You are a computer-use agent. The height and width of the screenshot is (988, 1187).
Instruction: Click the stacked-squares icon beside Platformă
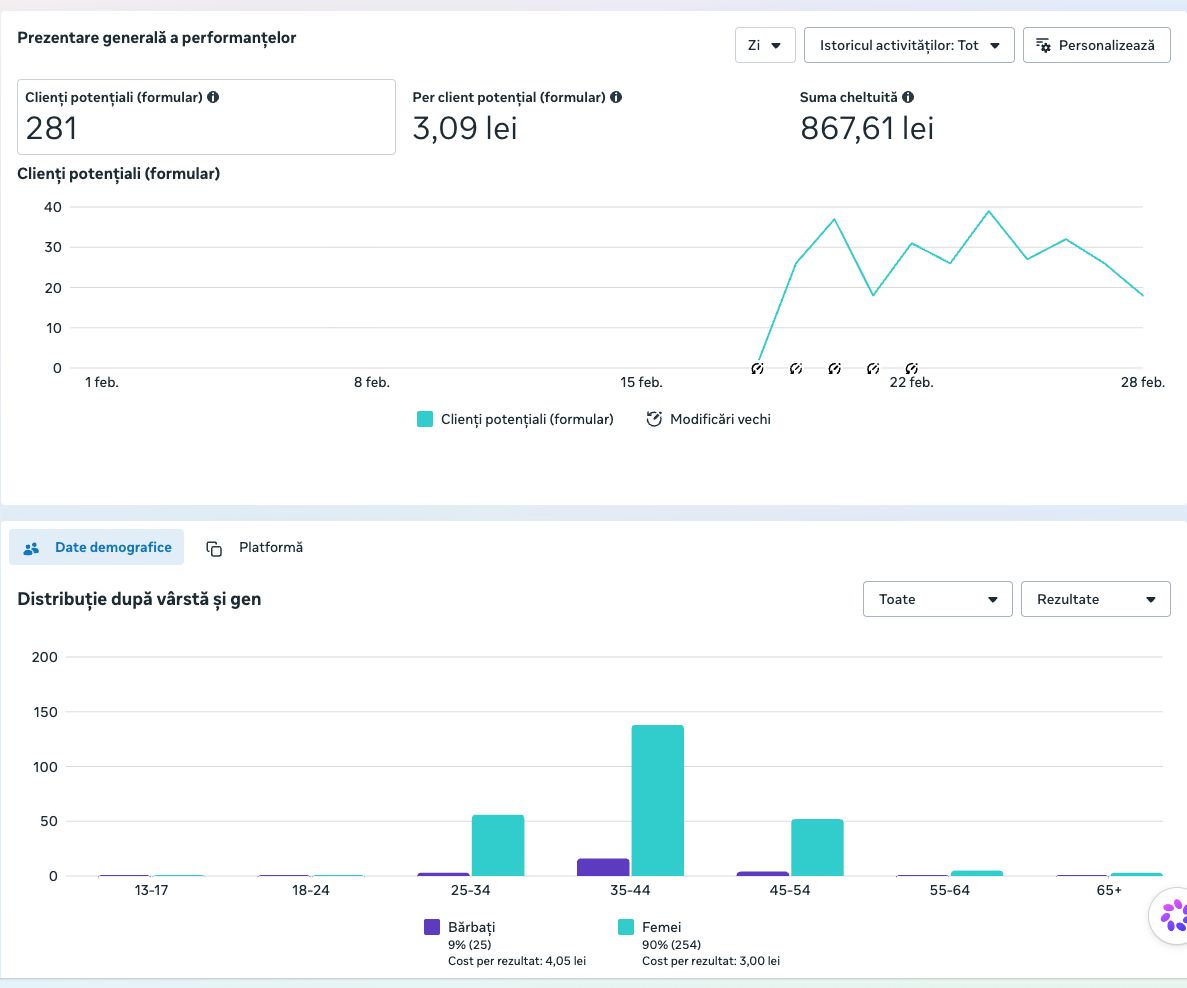(x=214, y=548)
